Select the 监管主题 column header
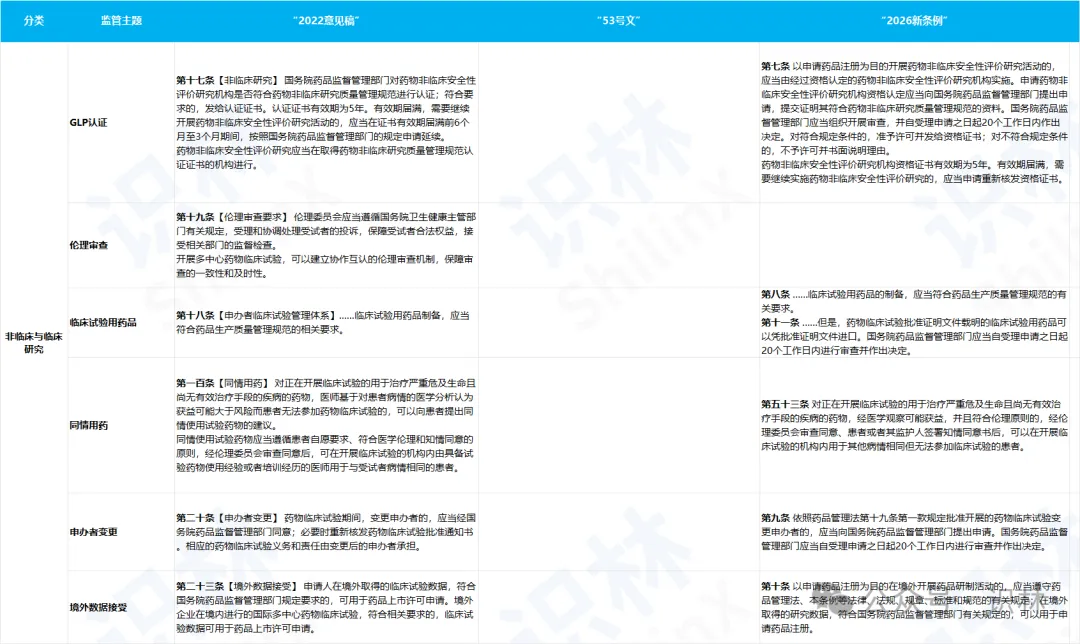The height and width of the screenshot is (644, 1080). (118, 20)
